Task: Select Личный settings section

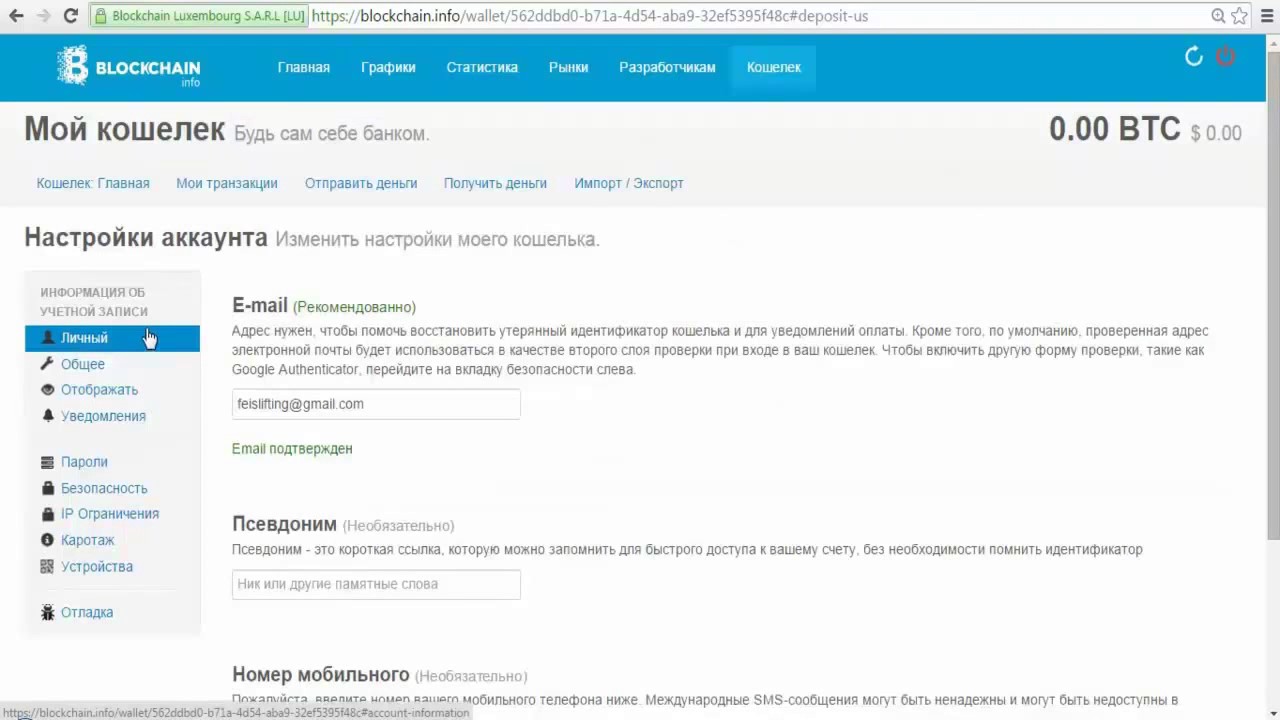Action: 112,338
